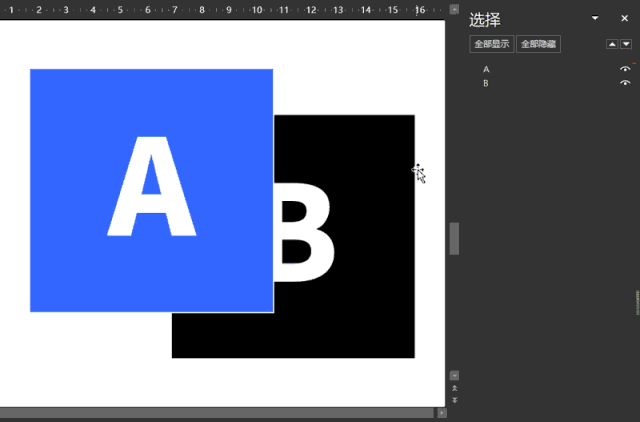The image size is (640, 422).
Task: Click ruler mark 10
Action: pyautogui.click(x=257, y=10)
